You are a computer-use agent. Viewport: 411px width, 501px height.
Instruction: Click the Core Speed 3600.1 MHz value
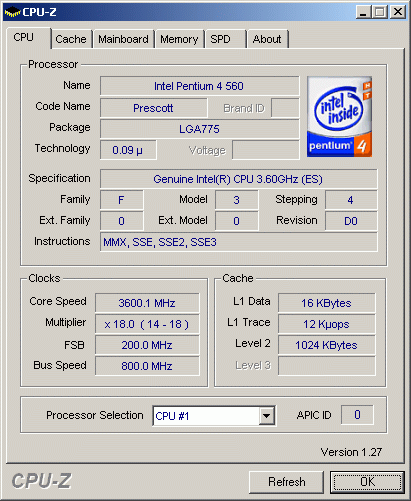pyautogui.click(x=147, y=303)
